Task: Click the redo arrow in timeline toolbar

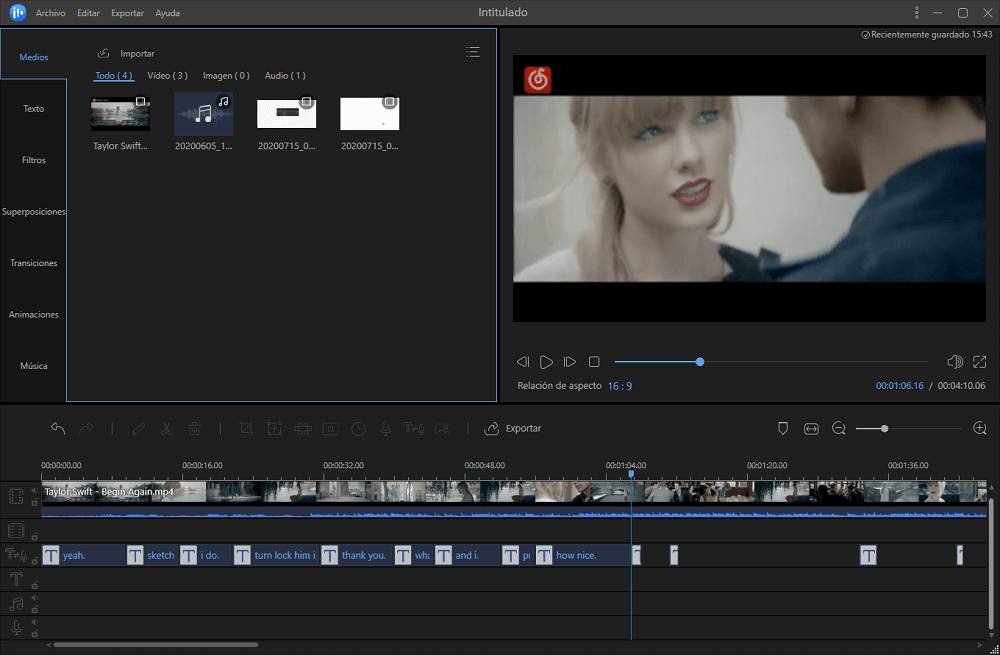Action: point(86,429)
